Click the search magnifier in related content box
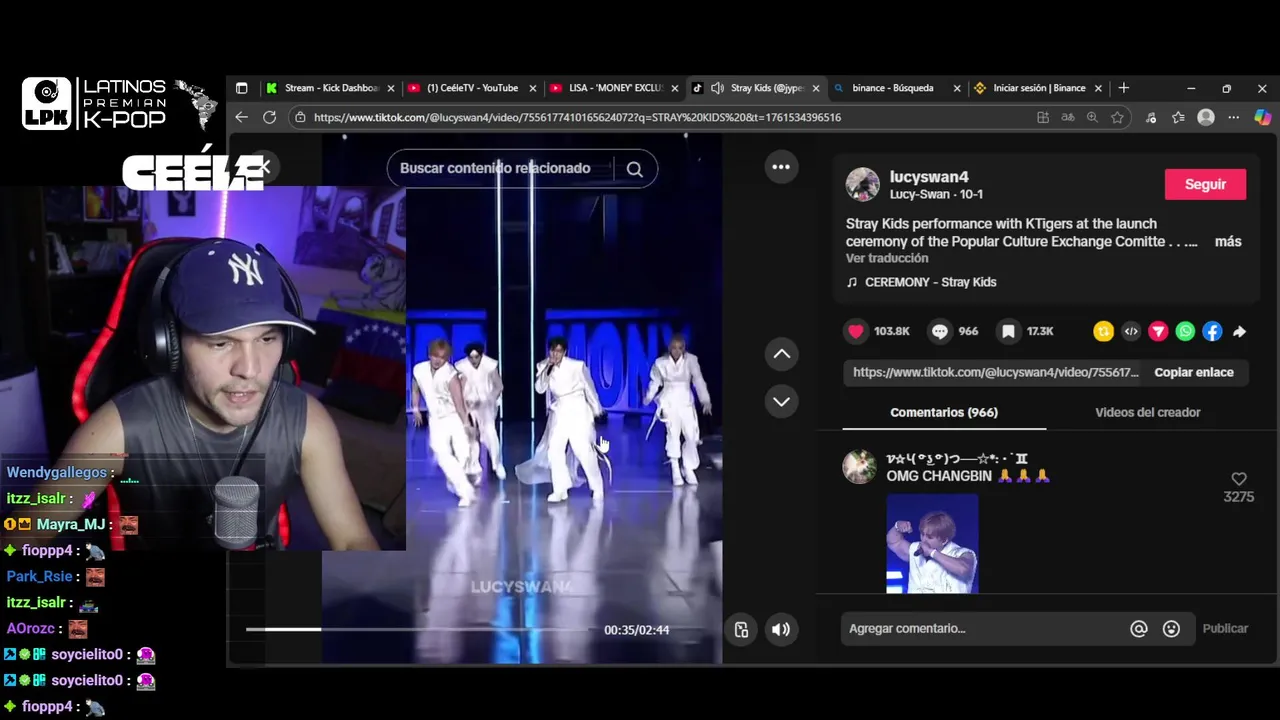The image size is (1280, 720). point(634,169)
